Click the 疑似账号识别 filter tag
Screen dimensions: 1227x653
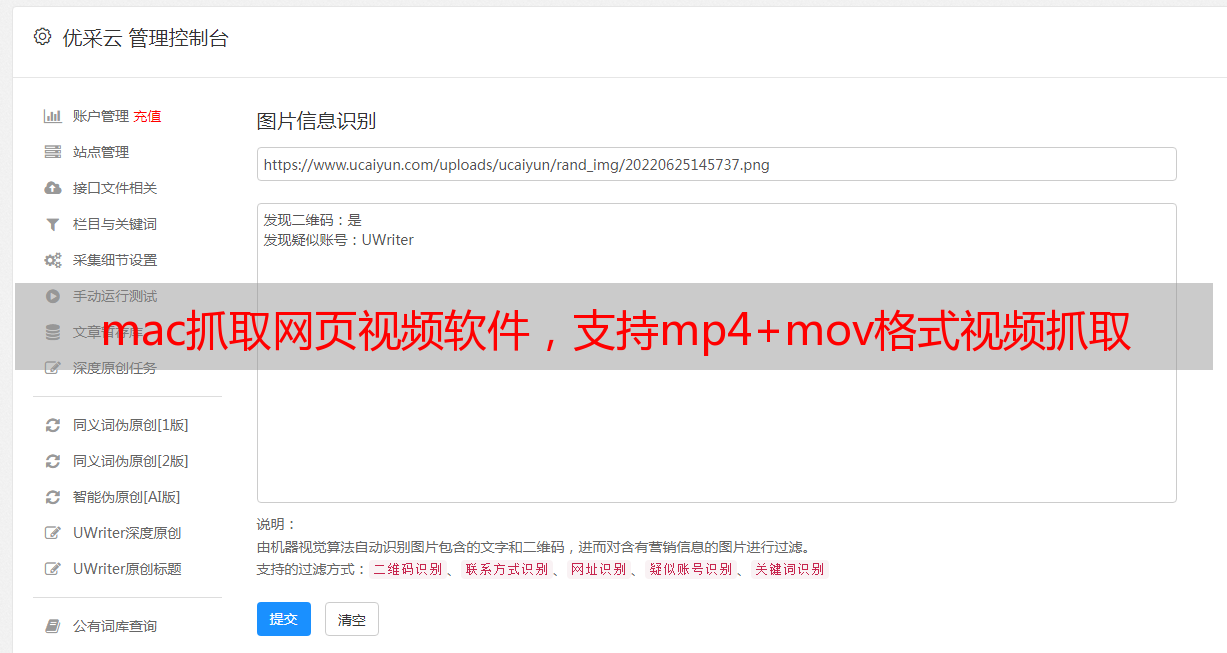690,569
